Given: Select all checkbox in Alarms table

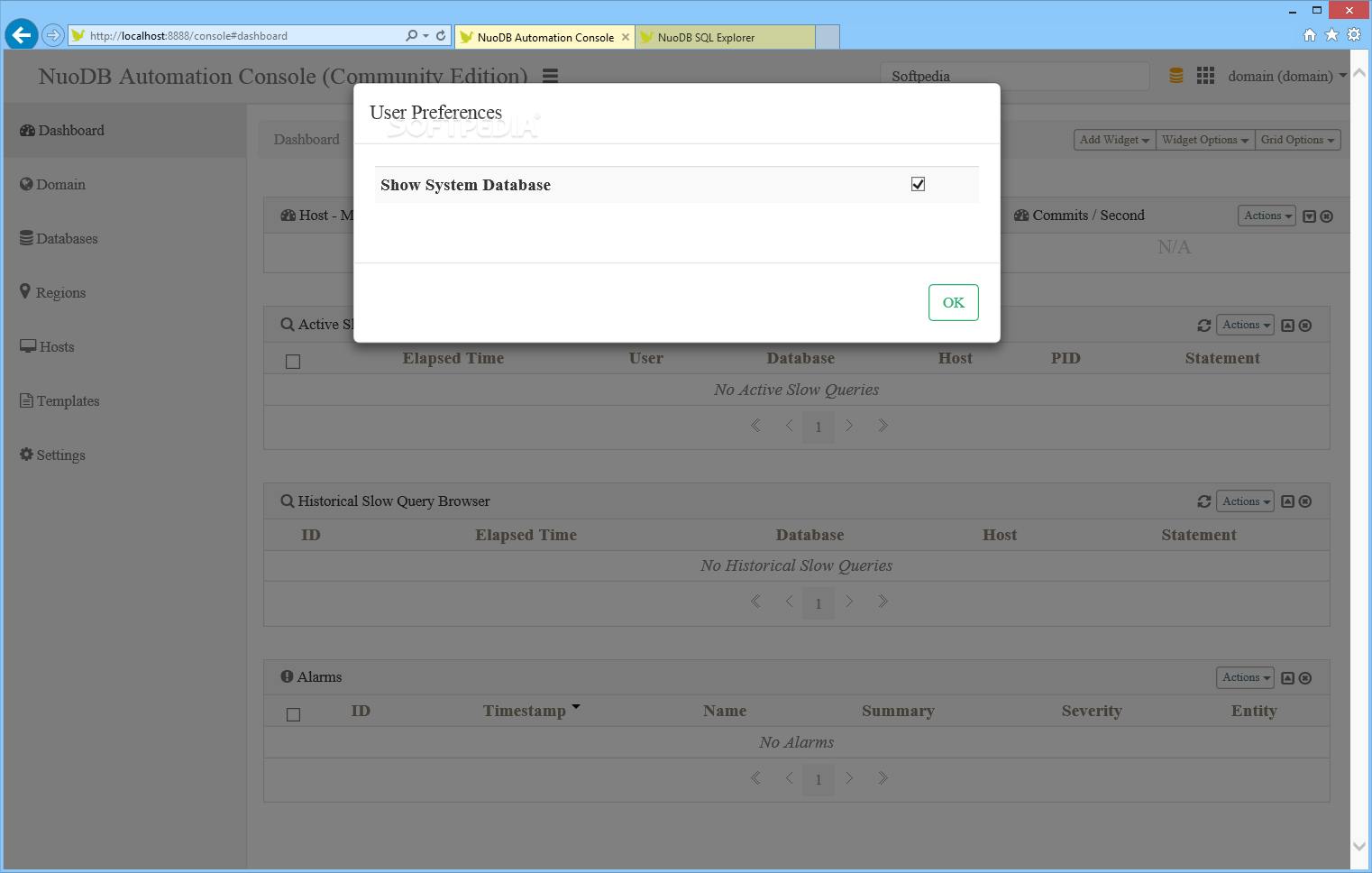Looking at the screenshot, I should tap(293, 714).
